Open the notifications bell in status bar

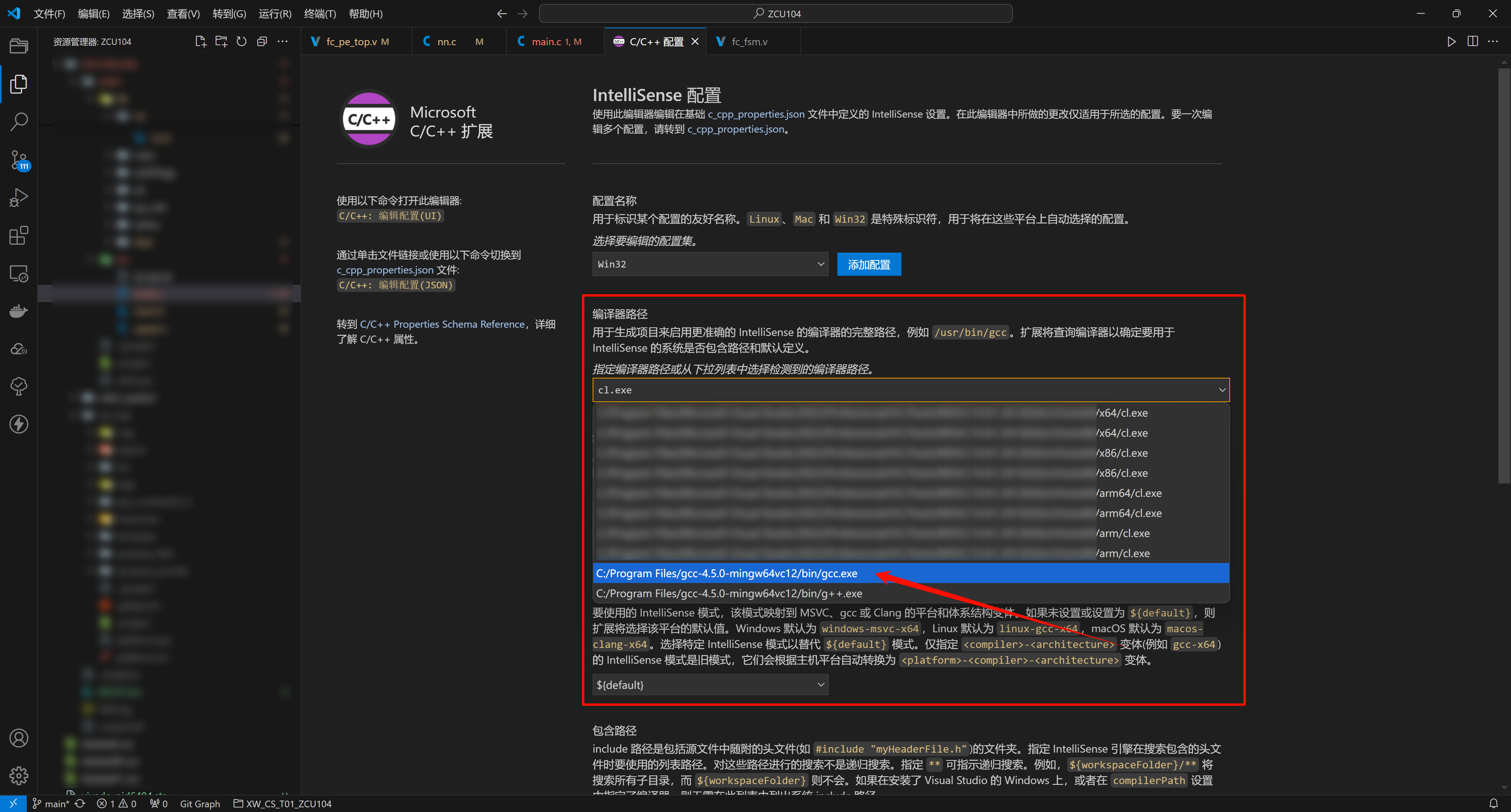[x=1493, y=804]
